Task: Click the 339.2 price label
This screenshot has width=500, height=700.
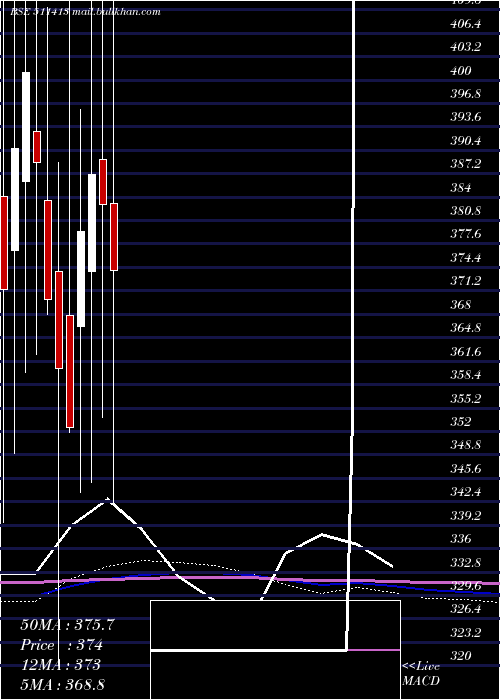Action: tap(466, 515)
